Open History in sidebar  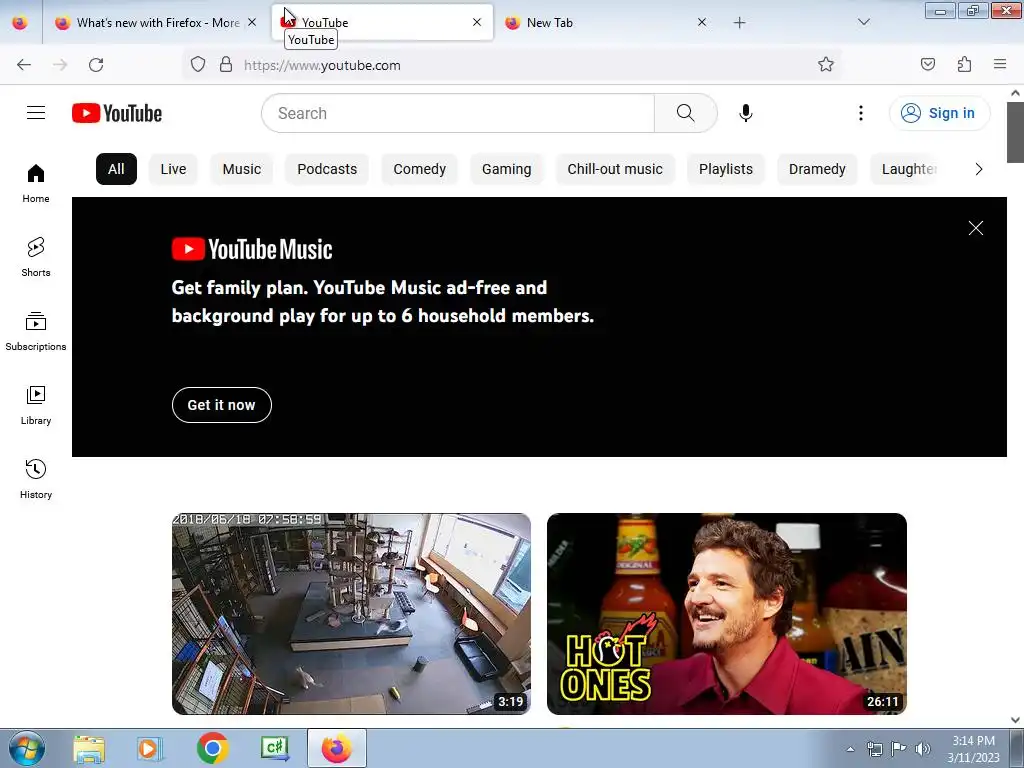pyautogui.click(x=36, y=479)
